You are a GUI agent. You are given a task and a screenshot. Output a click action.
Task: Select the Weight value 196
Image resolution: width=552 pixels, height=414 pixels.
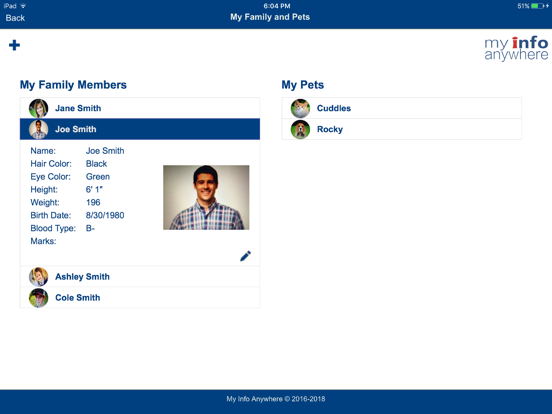tap(93, 202)
